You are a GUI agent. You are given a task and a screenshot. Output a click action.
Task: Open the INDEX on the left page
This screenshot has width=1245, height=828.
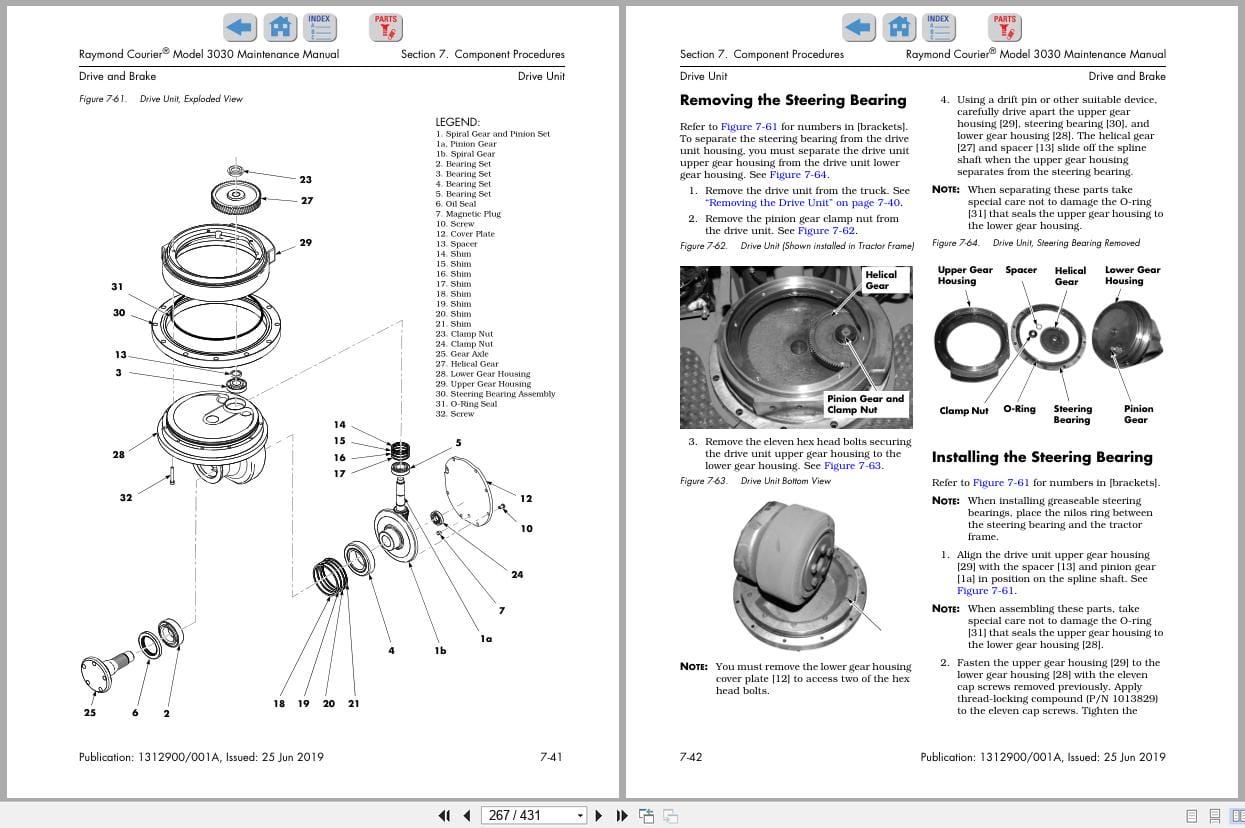coord(319,27)
